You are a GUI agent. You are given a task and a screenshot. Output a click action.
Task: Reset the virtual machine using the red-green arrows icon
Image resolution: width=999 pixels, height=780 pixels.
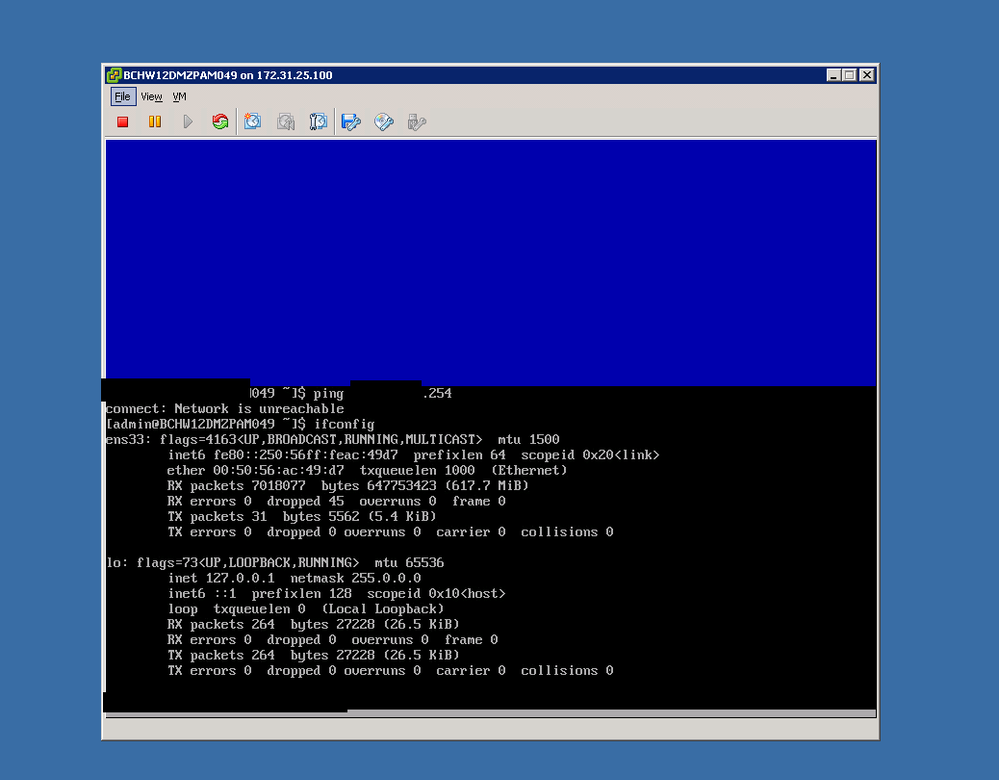coord(220,122)
